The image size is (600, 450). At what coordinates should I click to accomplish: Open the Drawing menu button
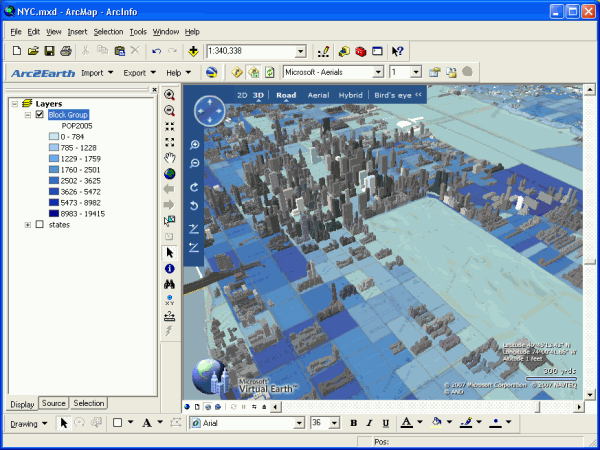point(29,424)
